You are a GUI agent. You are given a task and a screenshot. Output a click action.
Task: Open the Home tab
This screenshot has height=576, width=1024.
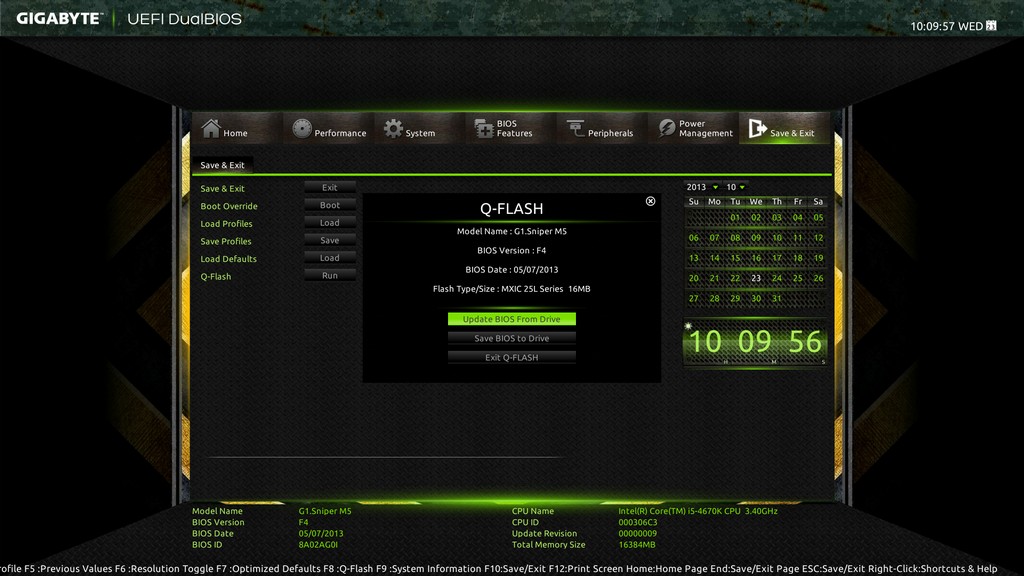(x=237, y=128)
